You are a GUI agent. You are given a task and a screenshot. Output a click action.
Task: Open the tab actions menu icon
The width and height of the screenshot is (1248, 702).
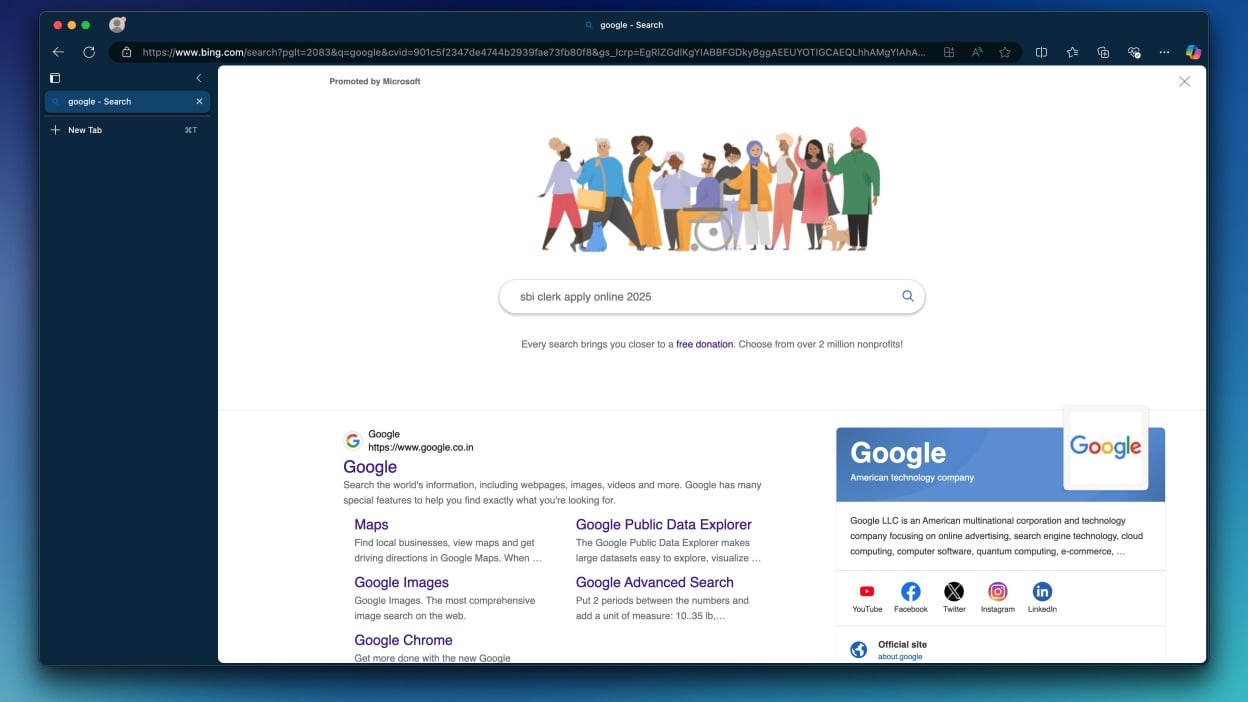pos(55,78)
